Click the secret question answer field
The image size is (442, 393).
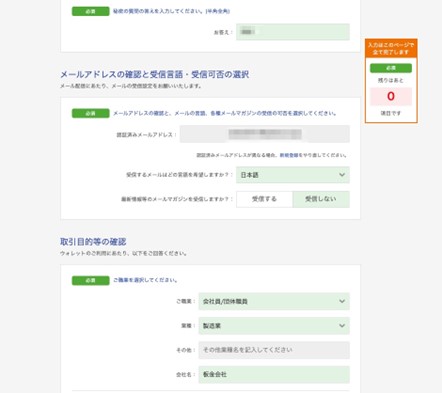[293, 32]
